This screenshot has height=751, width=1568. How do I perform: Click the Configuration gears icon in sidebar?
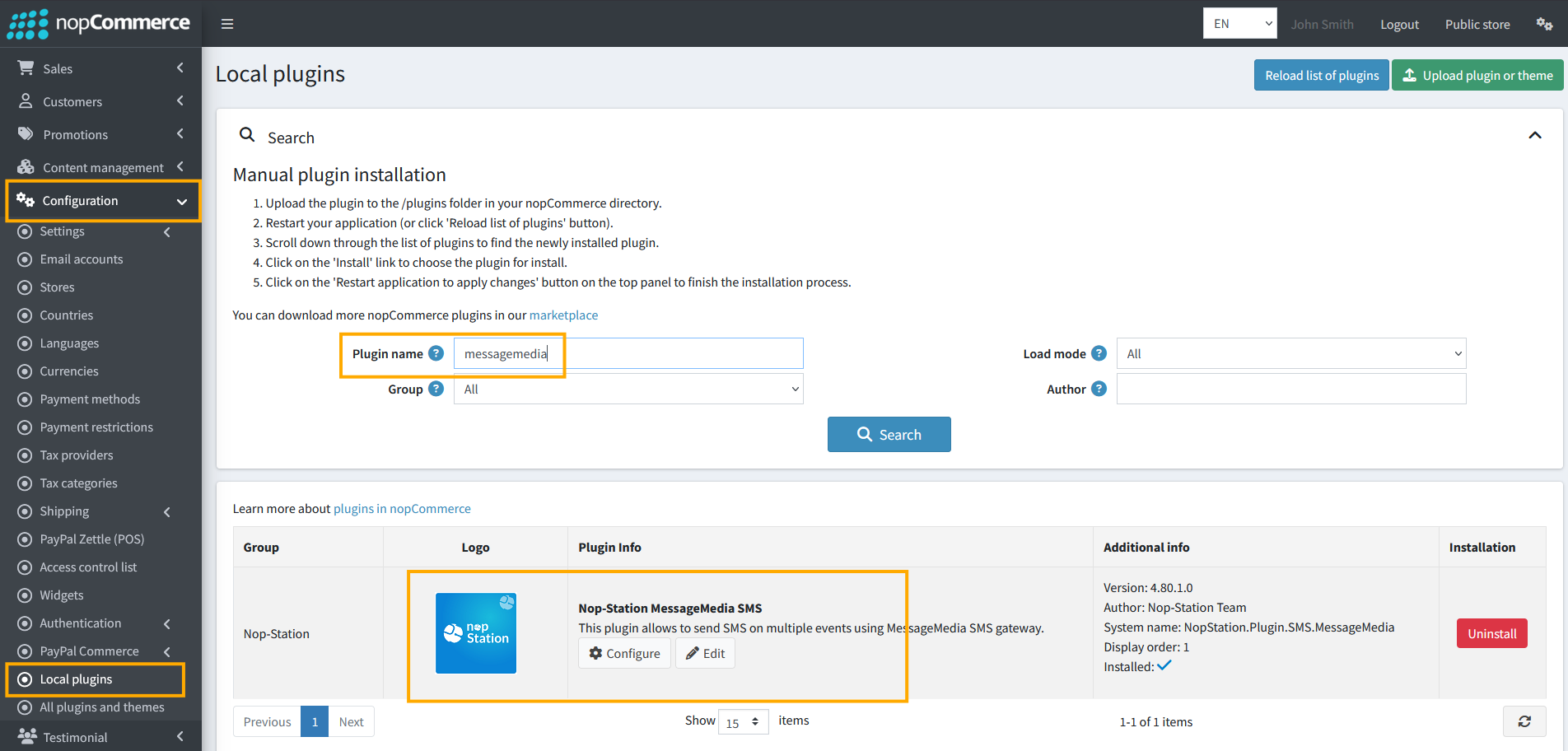tap(26, 200)
